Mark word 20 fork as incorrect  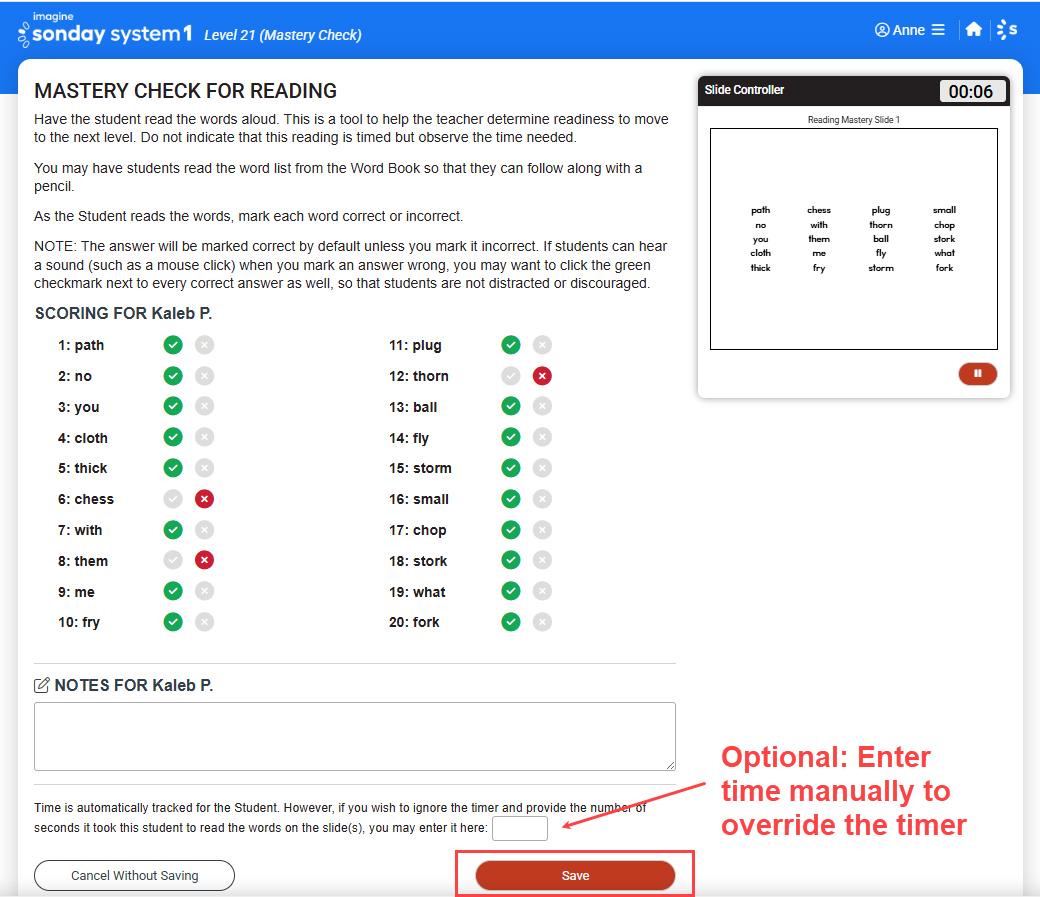[542, 622]
